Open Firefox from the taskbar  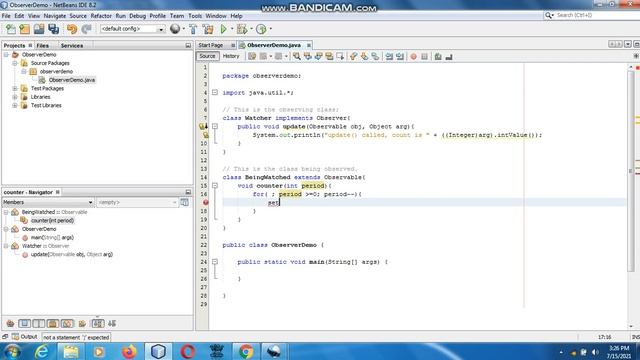click(x=129, y=351)
